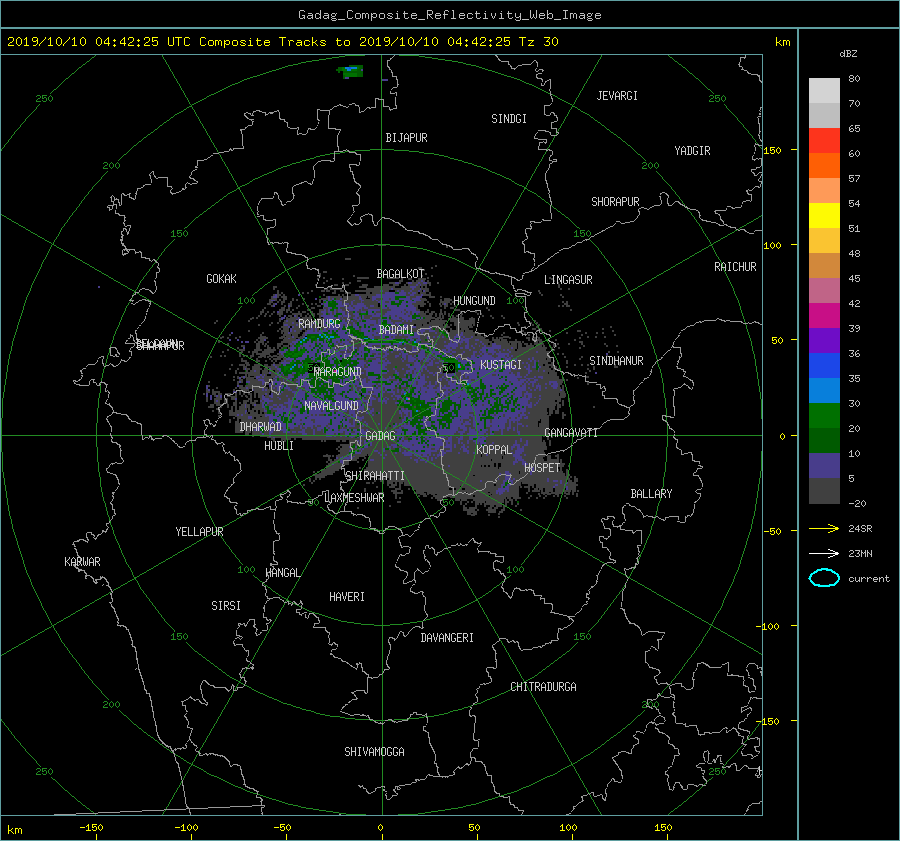Click the NAVALGUND city label

(x=331, y=406)
